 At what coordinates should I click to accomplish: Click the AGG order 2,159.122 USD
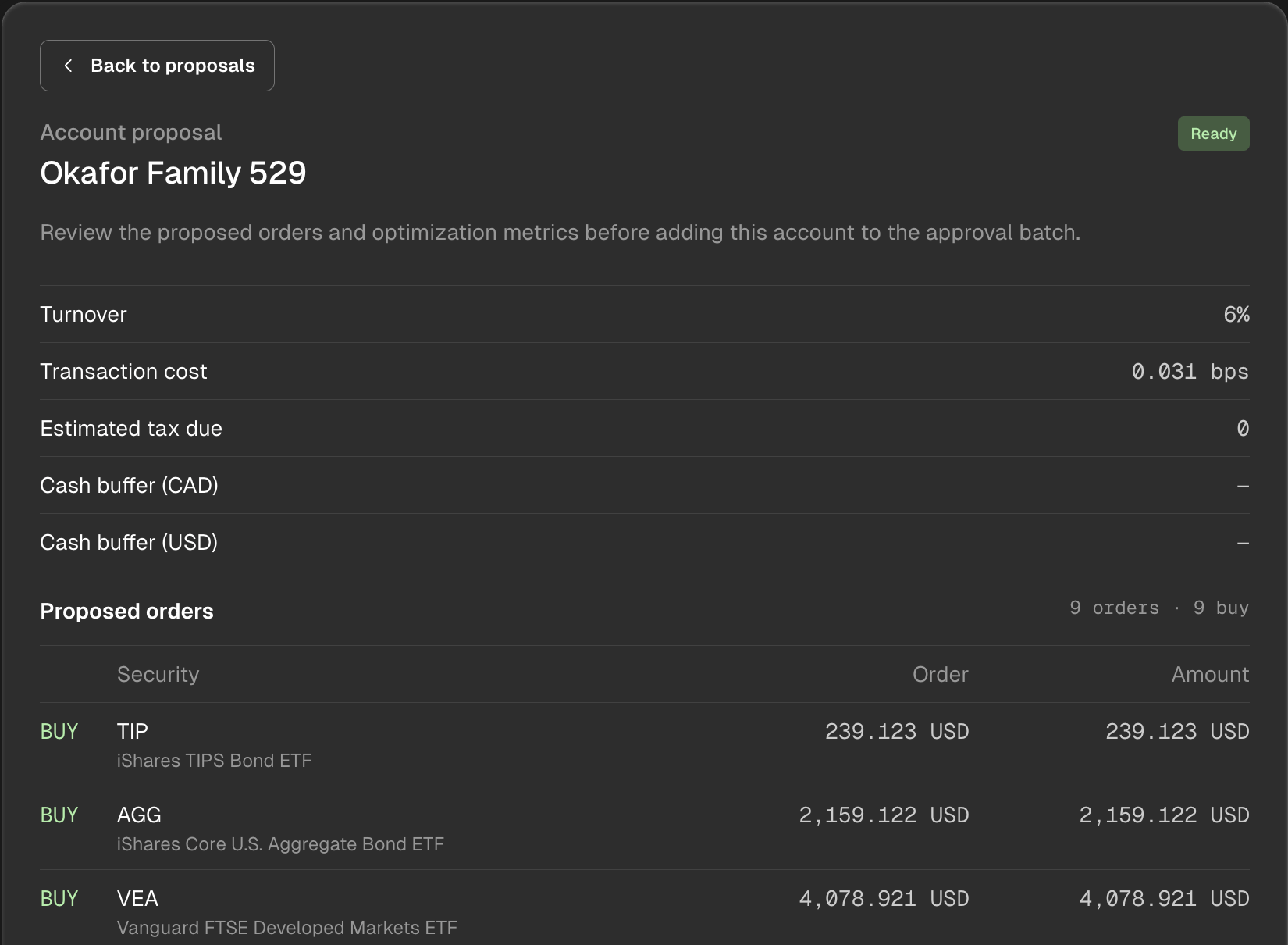(884, 815)
